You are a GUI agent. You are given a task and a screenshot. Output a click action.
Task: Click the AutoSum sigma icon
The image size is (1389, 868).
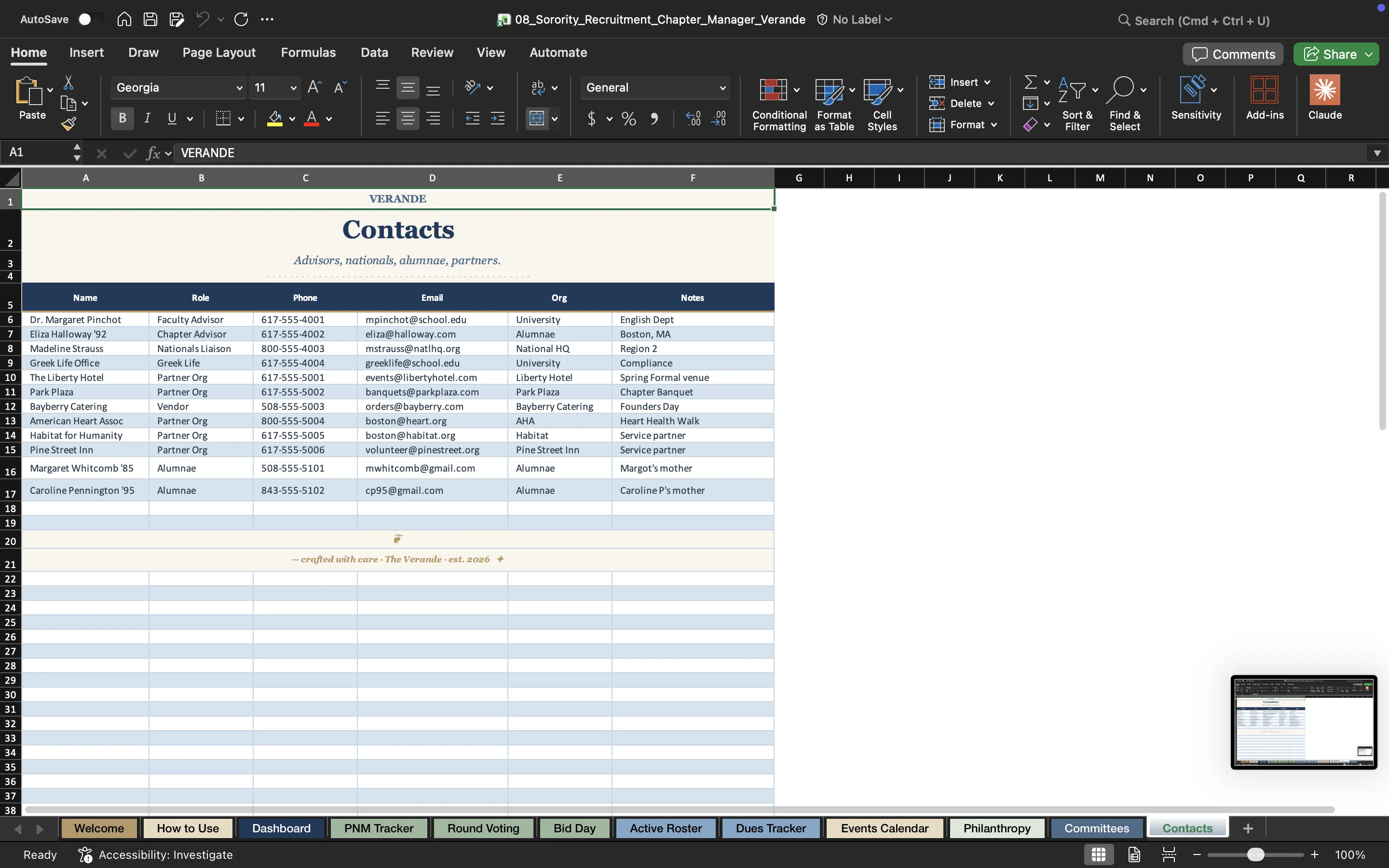tap(1031, 82)
